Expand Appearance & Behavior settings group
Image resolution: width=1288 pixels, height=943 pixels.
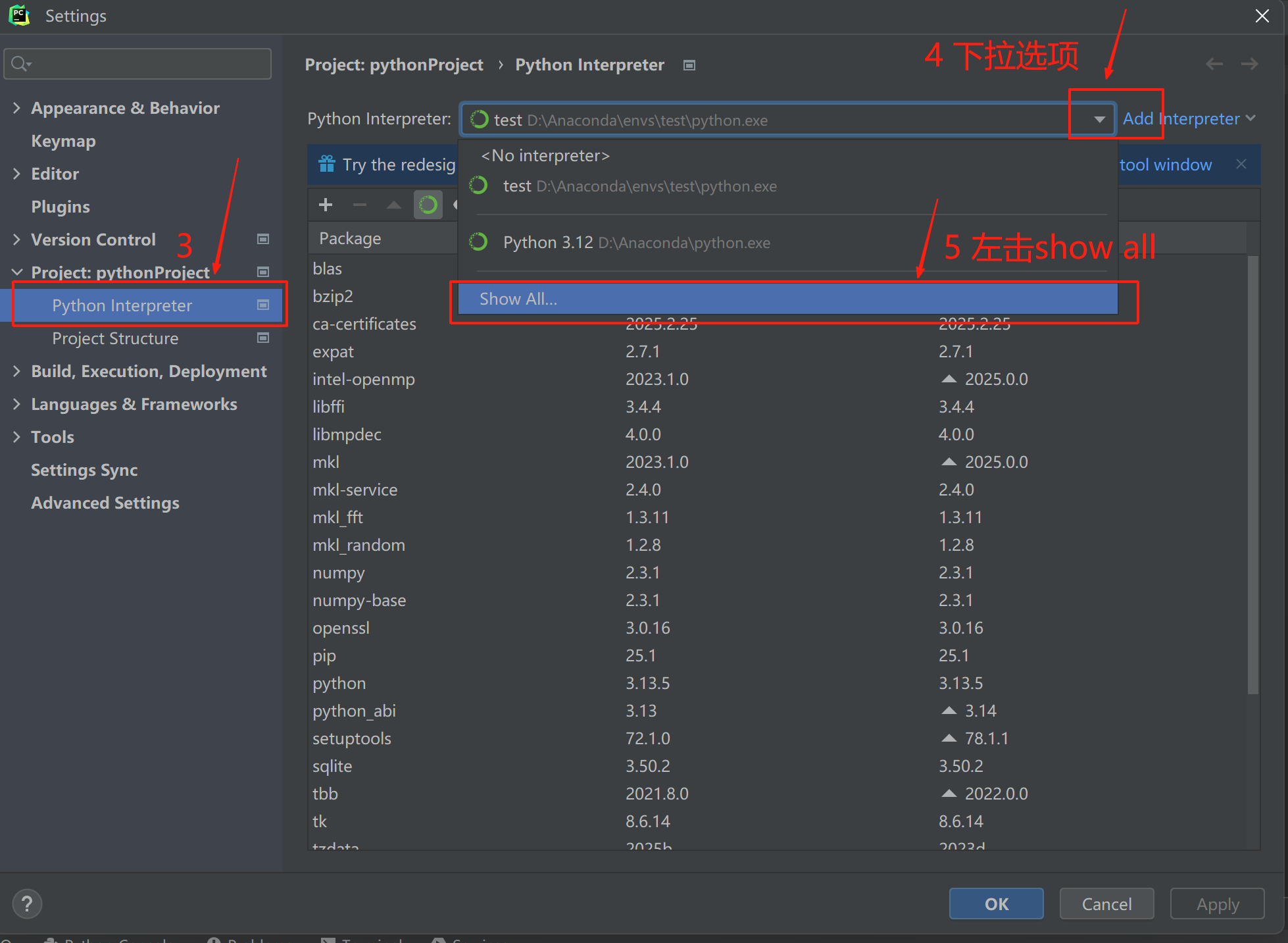point(17,108)
